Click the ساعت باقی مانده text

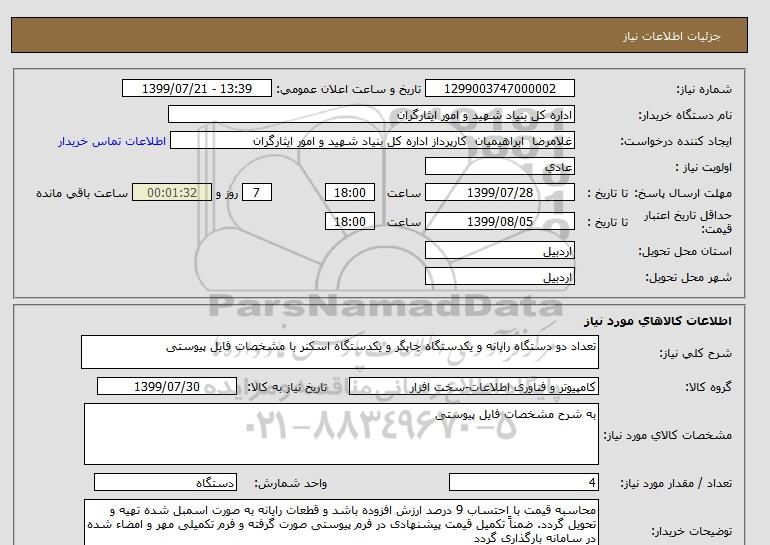click(82, 193)
